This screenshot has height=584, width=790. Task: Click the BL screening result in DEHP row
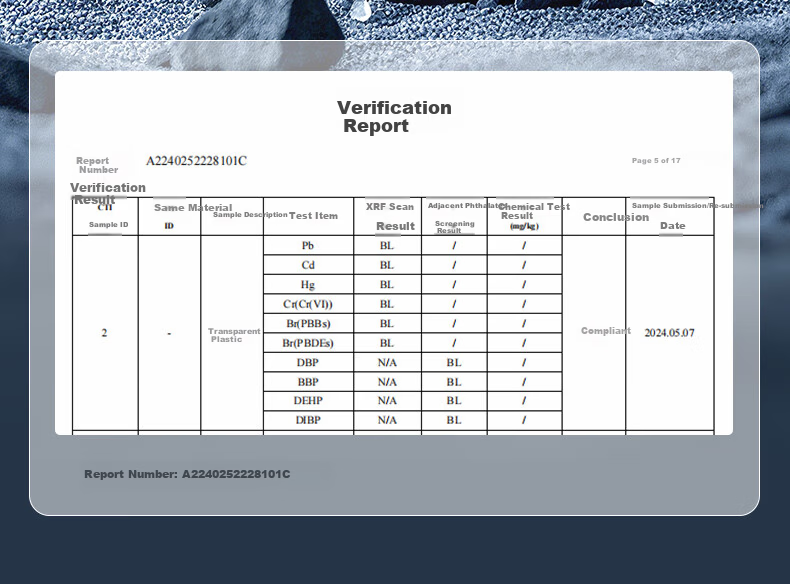[x=453, y=401]
